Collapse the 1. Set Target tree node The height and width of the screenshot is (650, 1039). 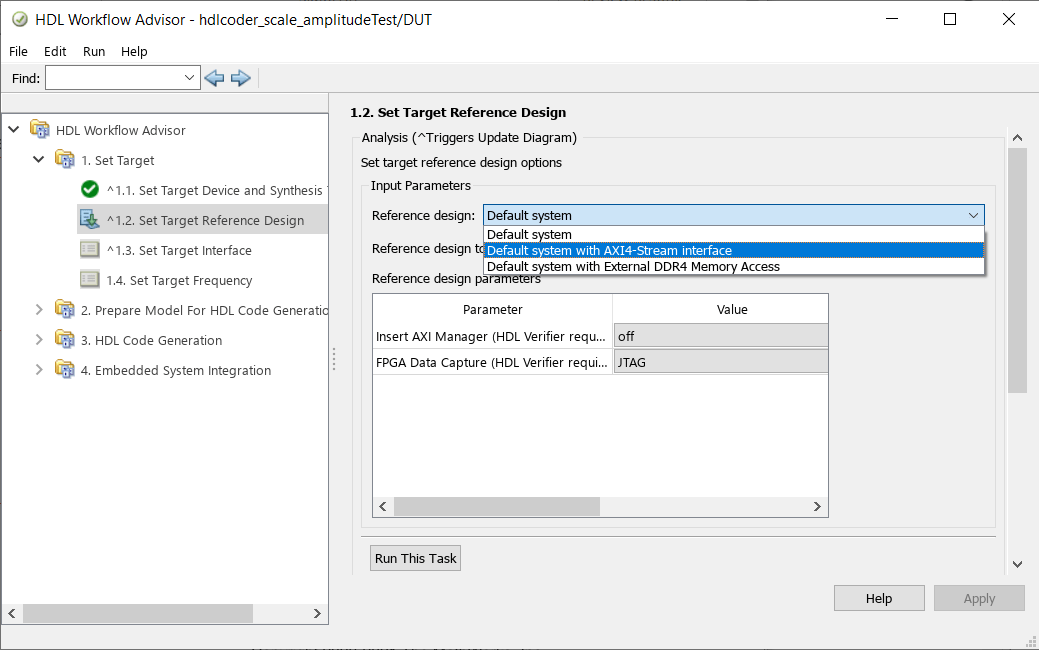[x=39, y=160]
